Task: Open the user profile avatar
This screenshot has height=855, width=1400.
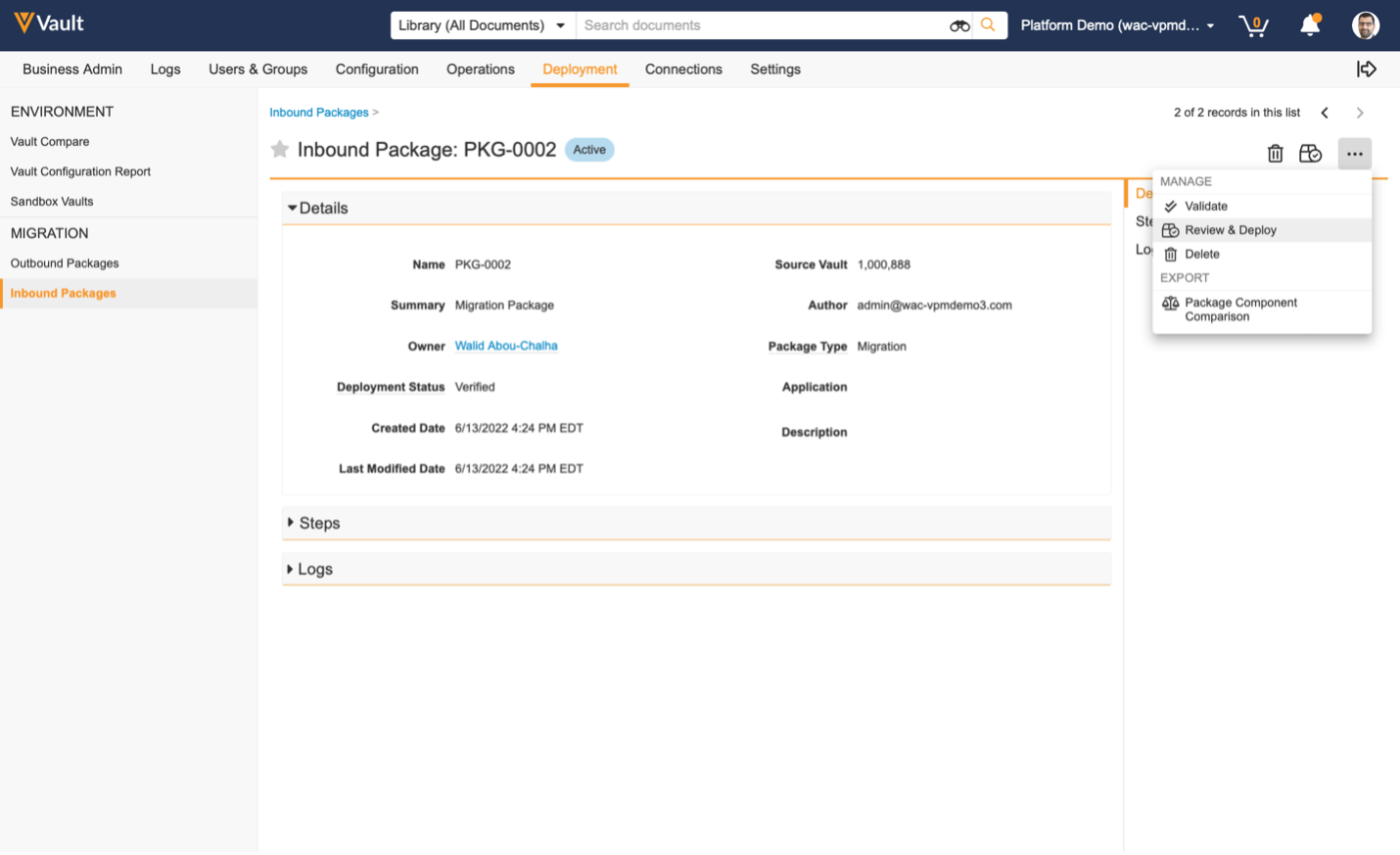Action: tap(1365, 25)
